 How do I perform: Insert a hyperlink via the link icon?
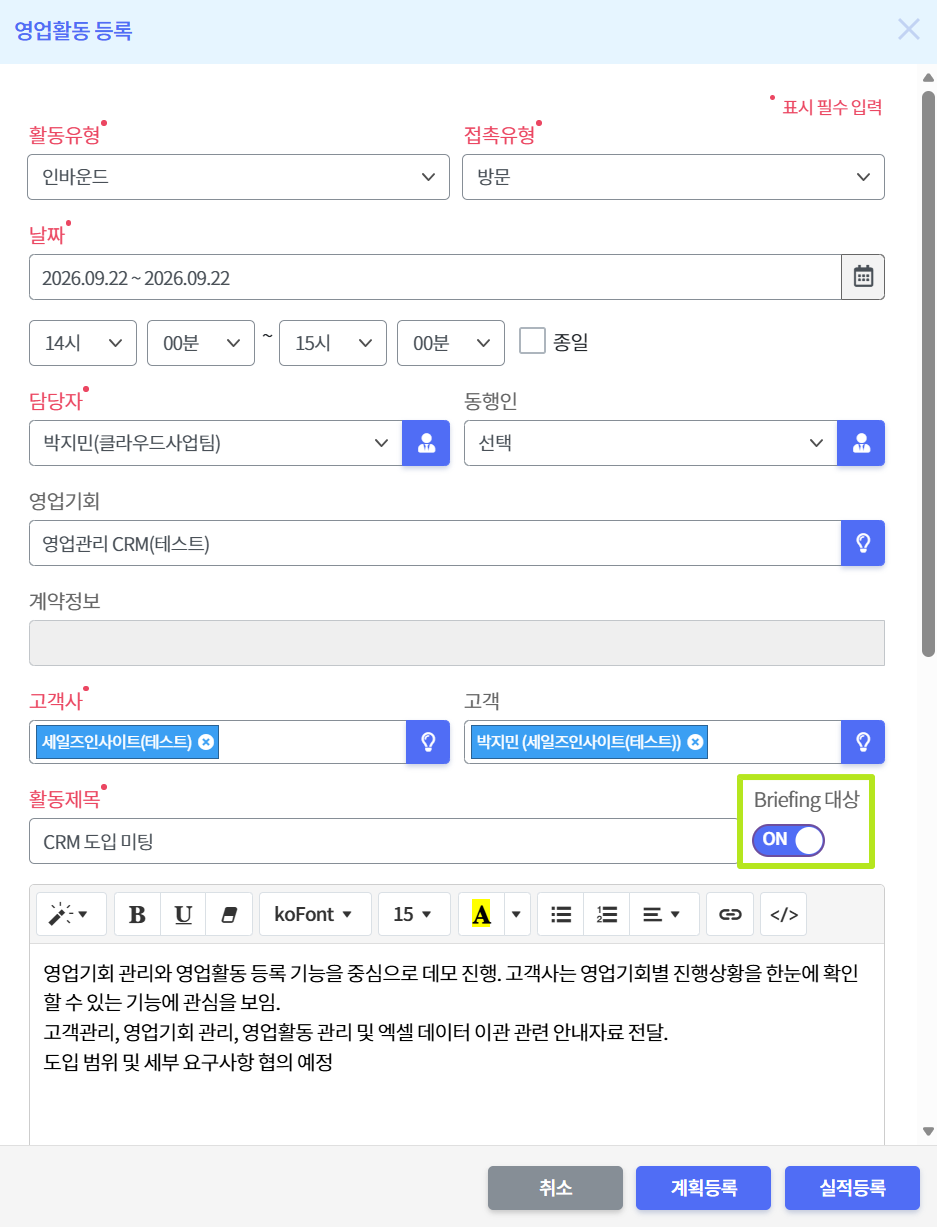tap(730, 914)
